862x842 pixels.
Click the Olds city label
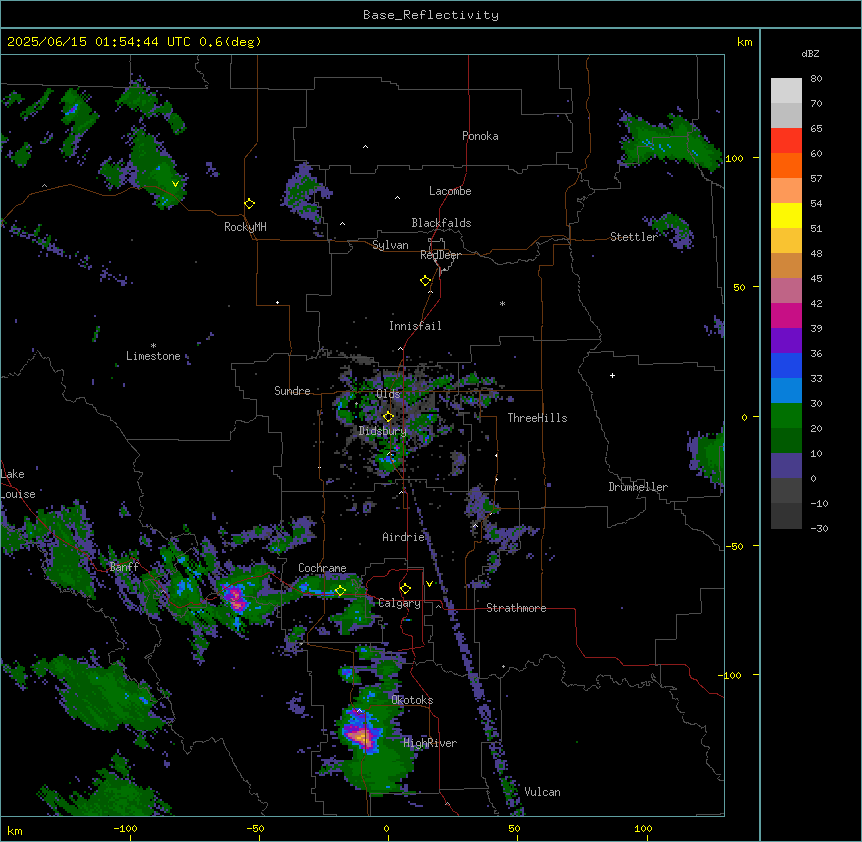coord(388,394)
